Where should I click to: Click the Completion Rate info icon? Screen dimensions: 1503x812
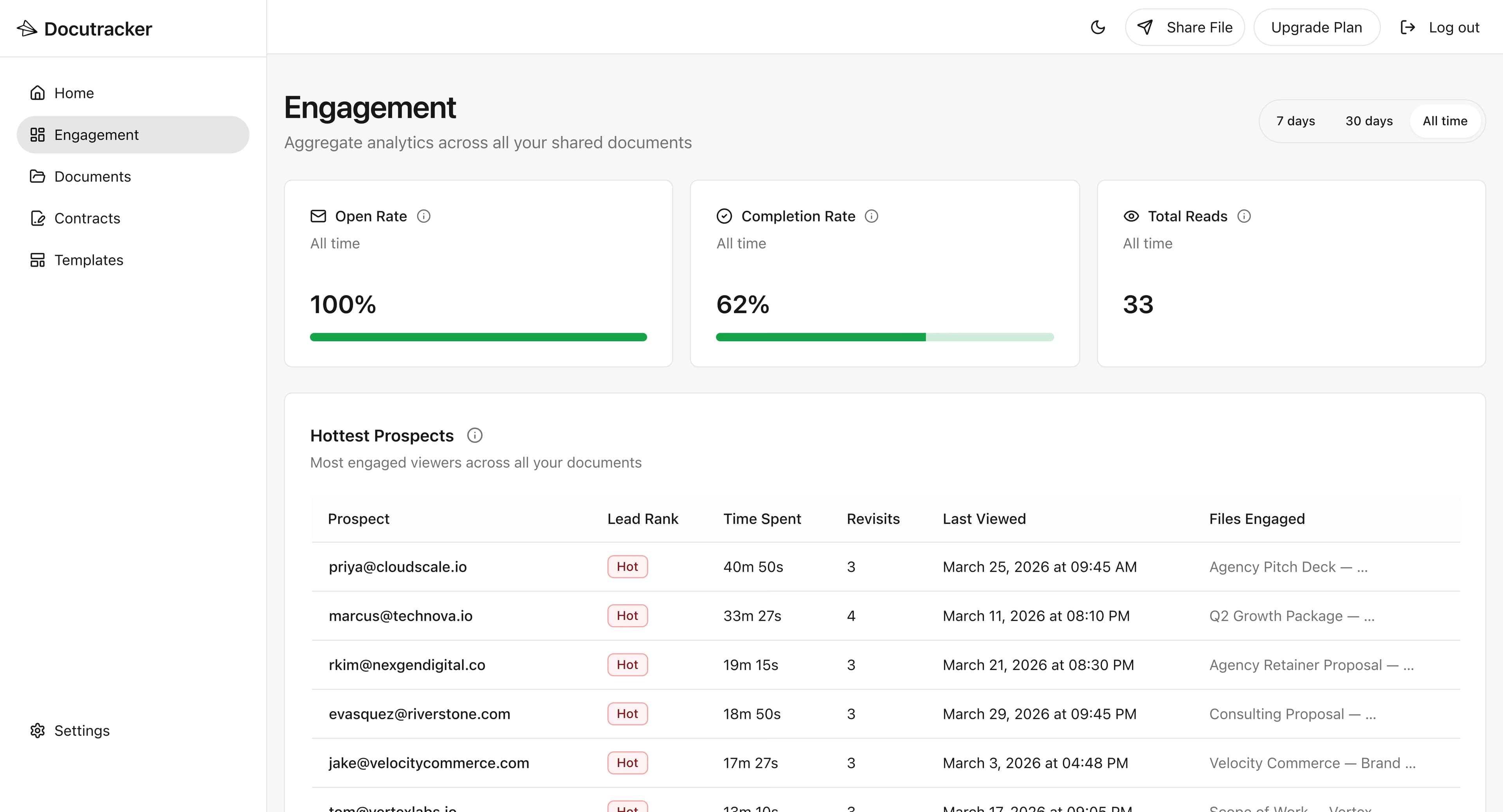(871, 216)
